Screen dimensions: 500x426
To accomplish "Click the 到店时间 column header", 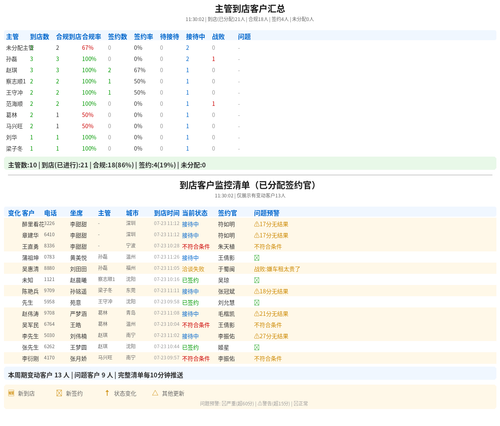I will point(167,213).
